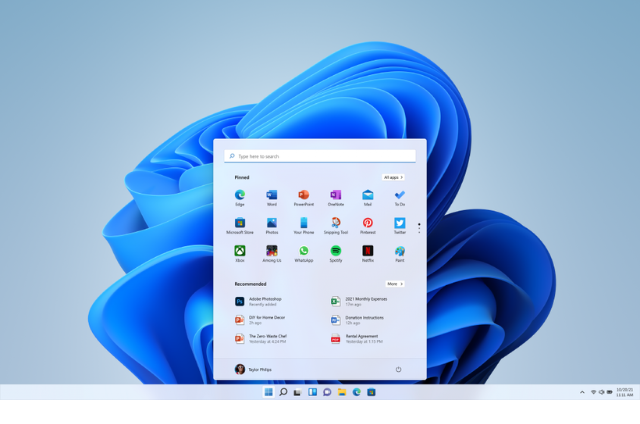
Task: Click All apps button
Action: [x=393, y=177]
